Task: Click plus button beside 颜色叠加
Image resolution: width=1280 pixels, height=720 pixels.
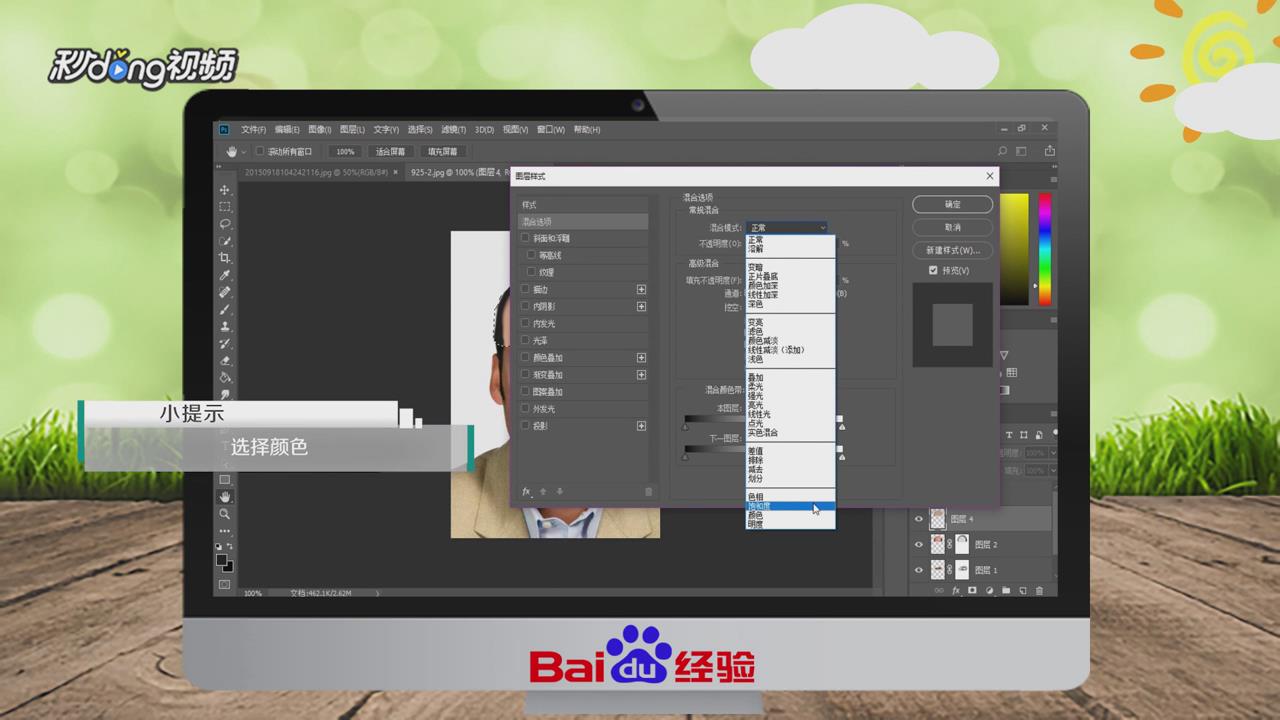Action: [641, 357]
